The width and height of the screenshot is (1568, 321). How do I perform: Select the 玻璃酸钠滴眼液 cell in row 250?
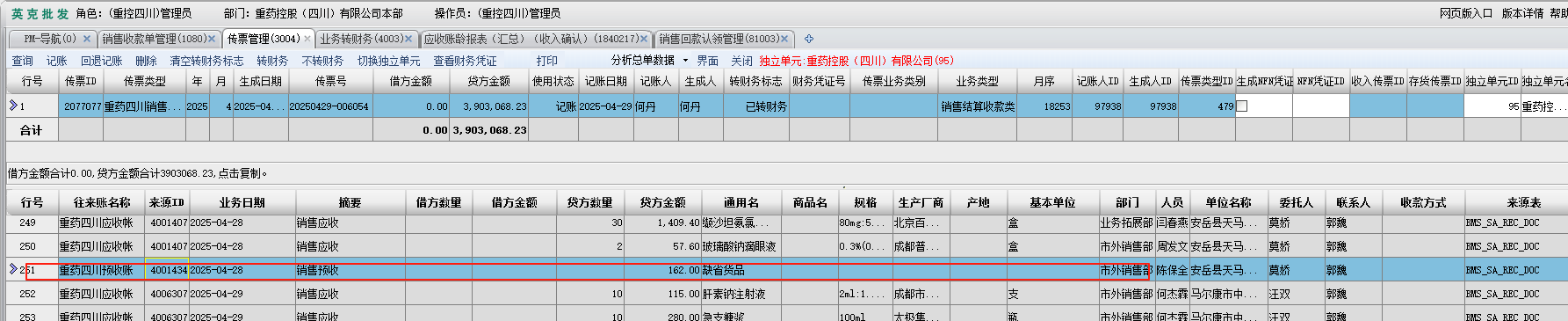point(741,246)
